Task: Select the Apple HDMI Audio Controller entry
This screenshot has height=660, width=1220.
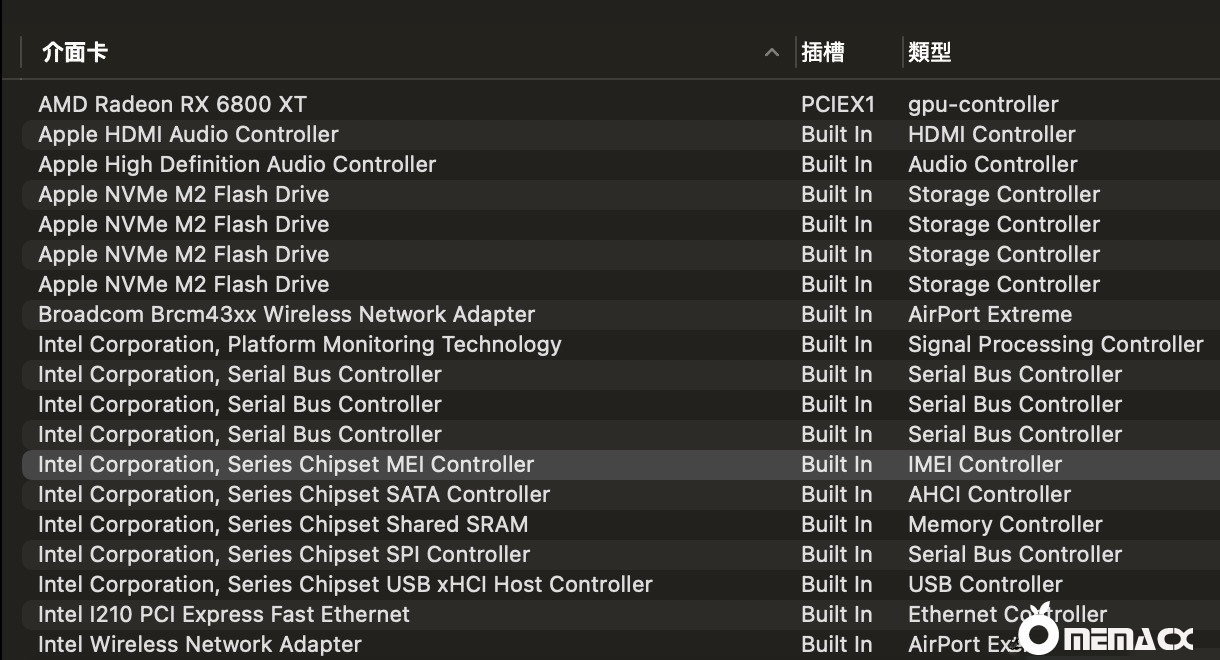Action: tap(188, 134)
